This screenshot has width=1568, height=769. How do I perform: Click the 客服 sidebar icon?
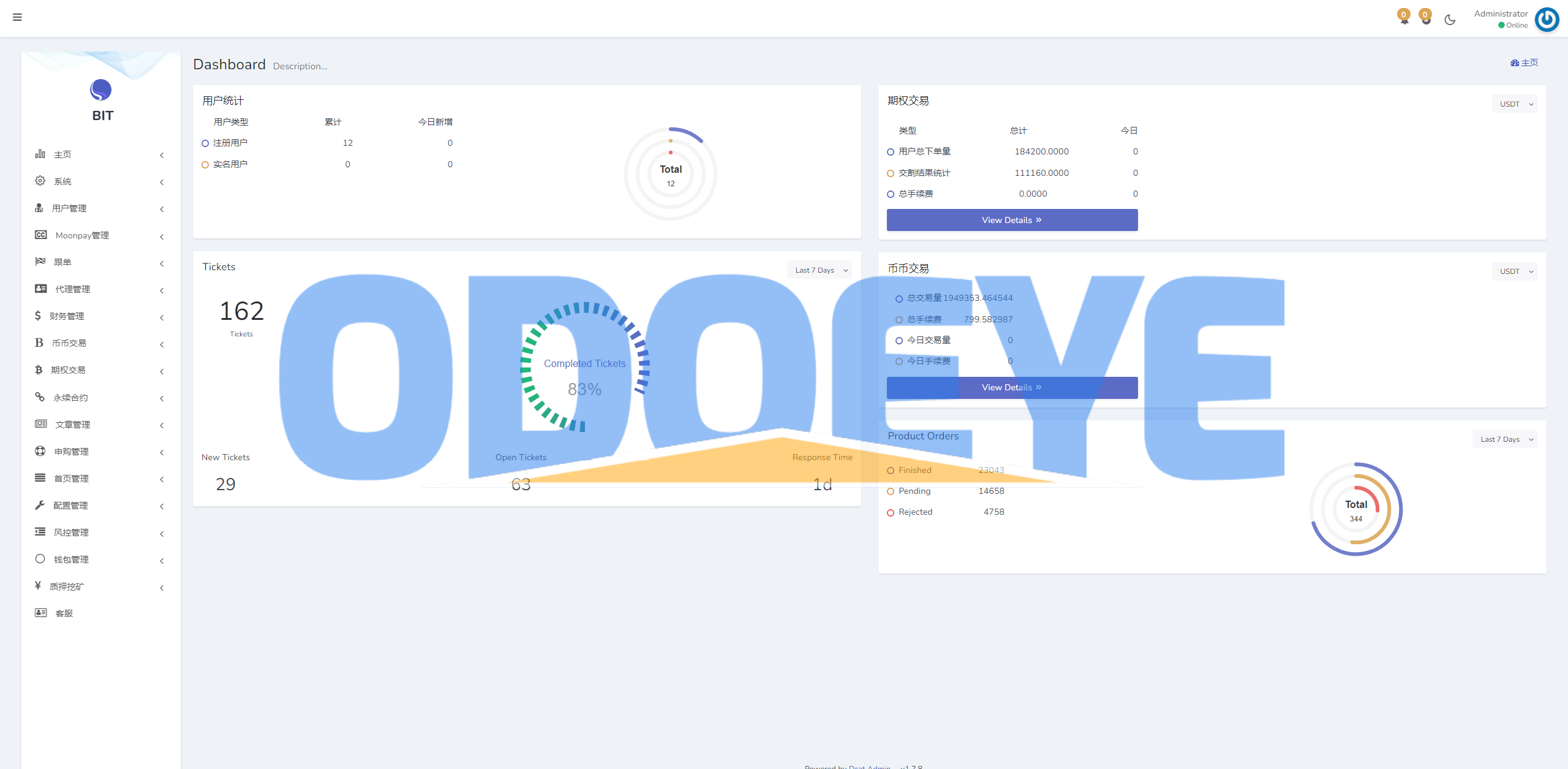point(38,613)
